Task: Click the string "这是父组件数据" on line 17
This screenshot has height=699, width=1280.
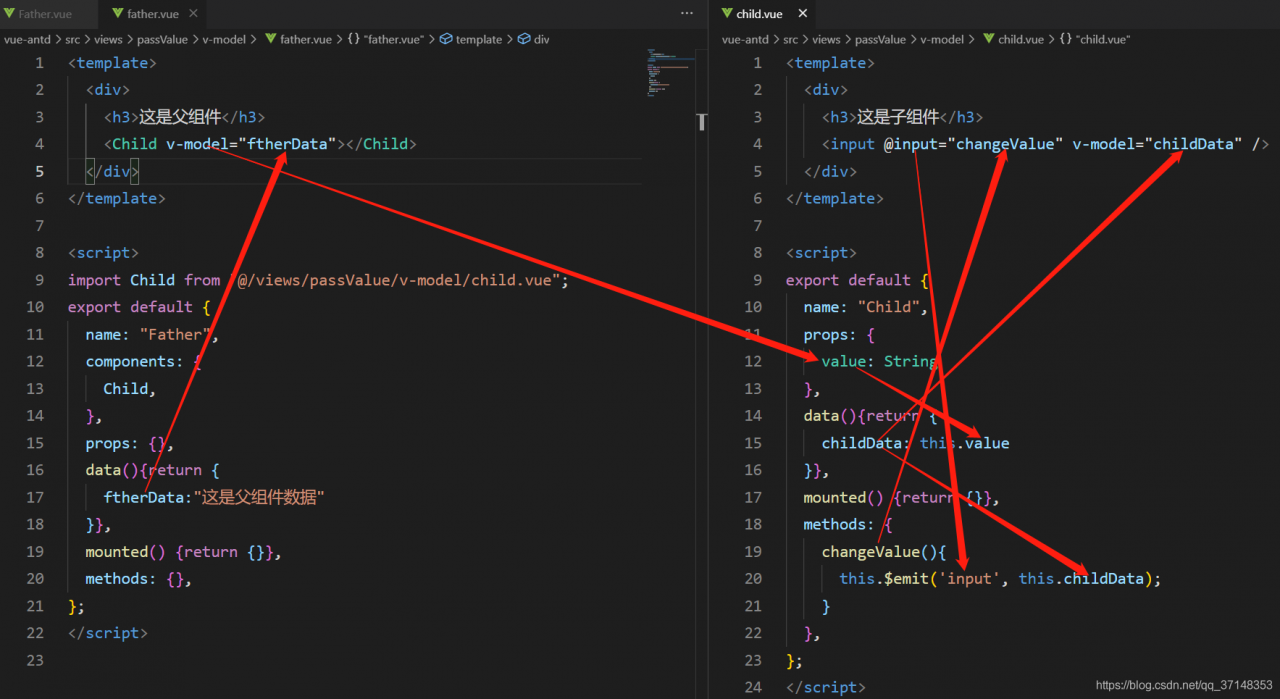Action: click(x=260, y=497)
